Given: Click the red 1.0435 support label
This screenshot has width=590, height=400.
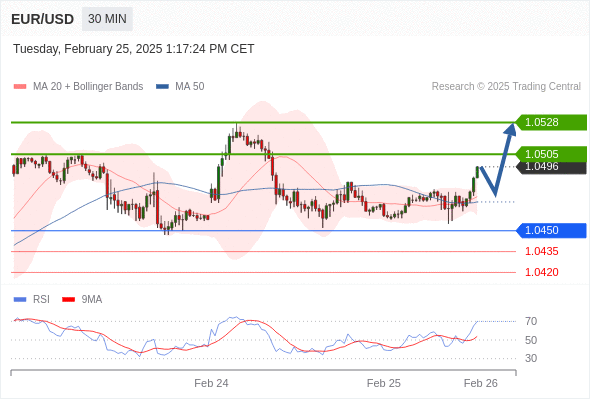Looking at the screenshot, I should 542,251.
